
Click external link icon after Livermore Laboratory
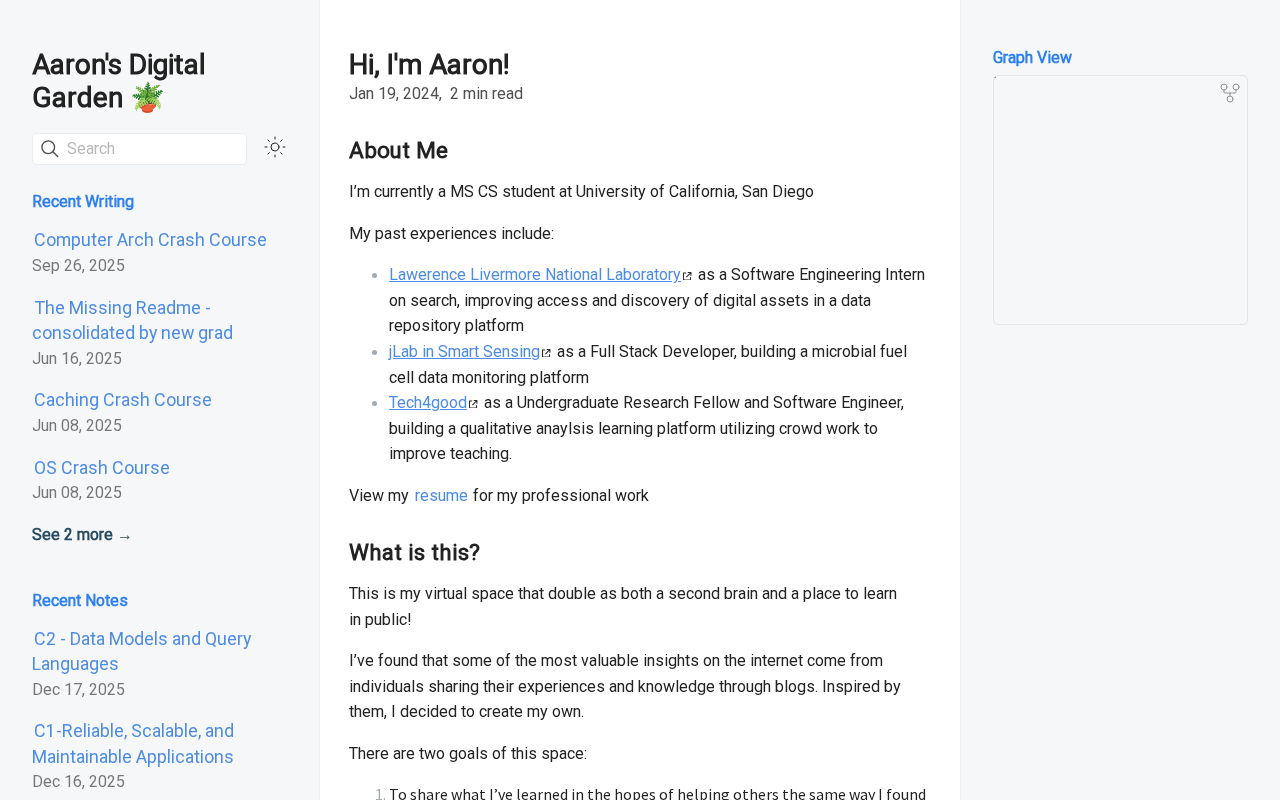pos(687,277)
